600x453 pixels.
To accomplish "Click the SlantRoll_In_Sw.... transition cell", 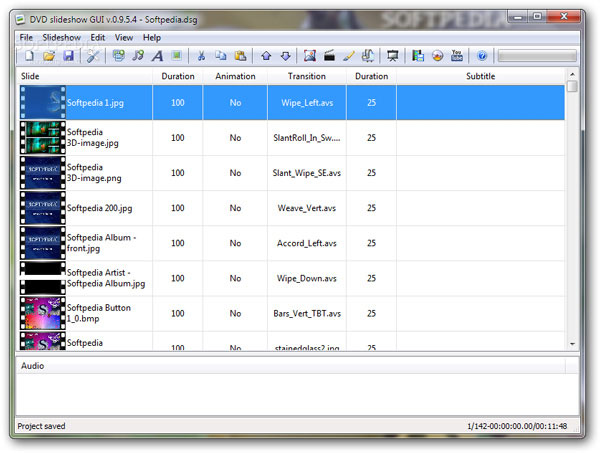I will [x=307, y=138].
